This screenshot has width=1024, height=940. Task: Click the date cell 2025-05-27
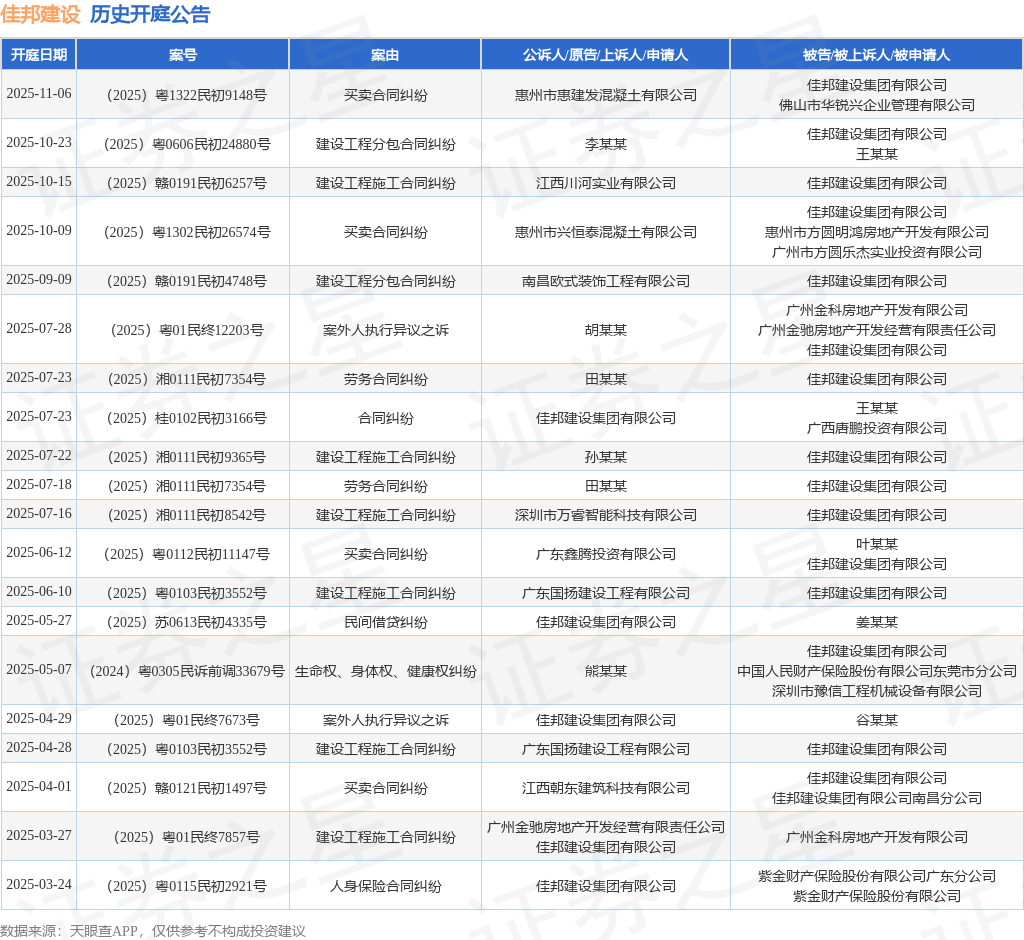tap(39, 620)
